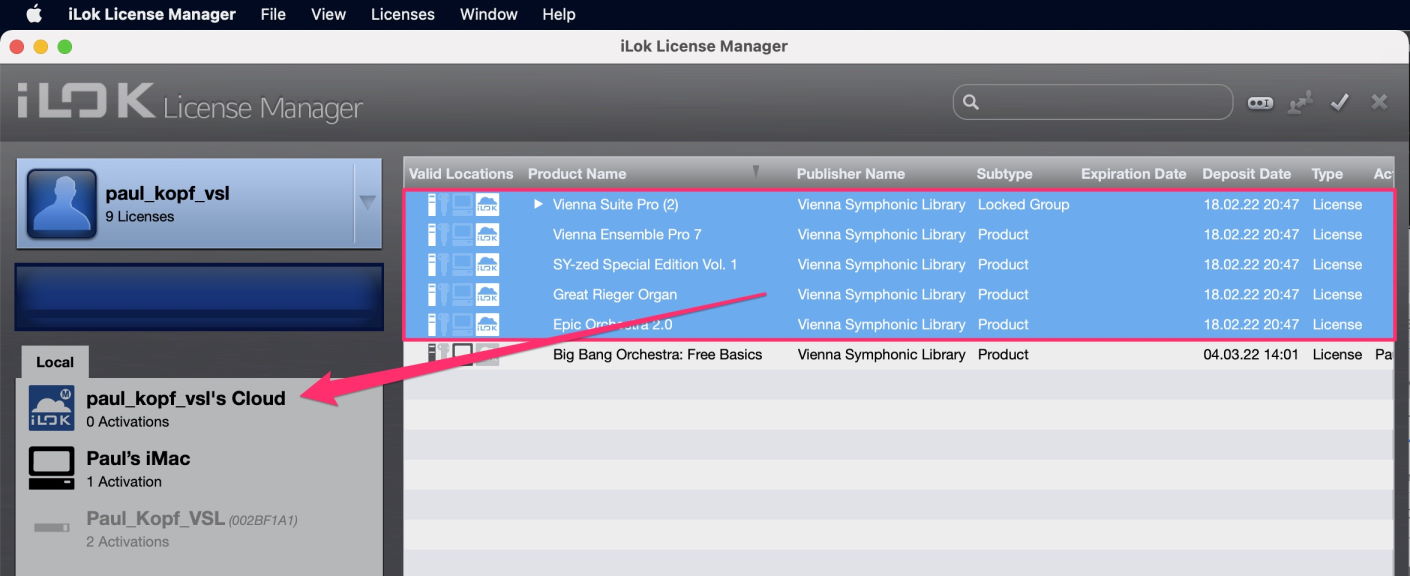The width and height of the screenshot is (1410, 576).
Task: Click the cloud location icon for Great Rieger Organ
Action: [487, 294]
